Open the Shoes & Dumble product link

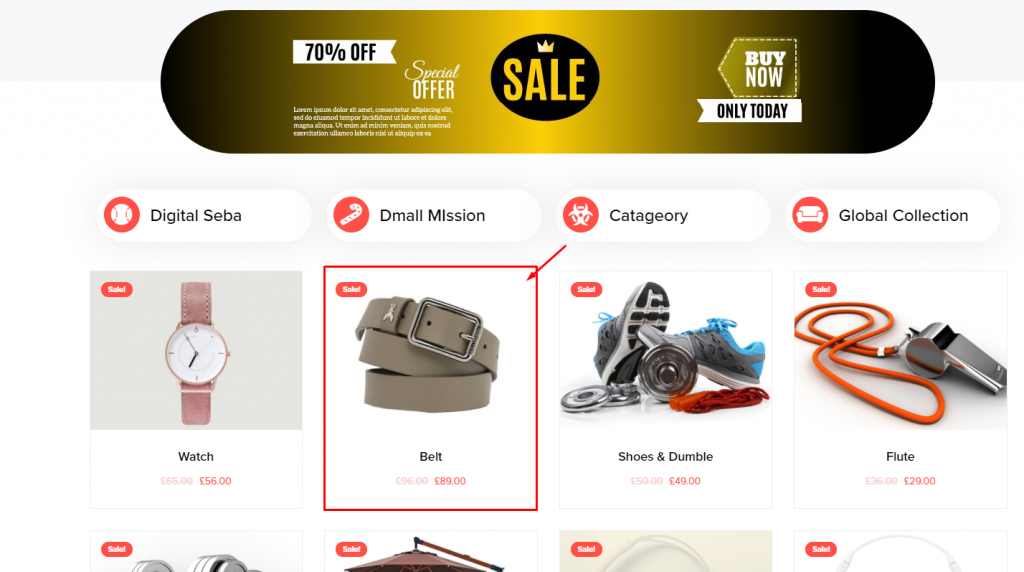click(x=665, y=456)
